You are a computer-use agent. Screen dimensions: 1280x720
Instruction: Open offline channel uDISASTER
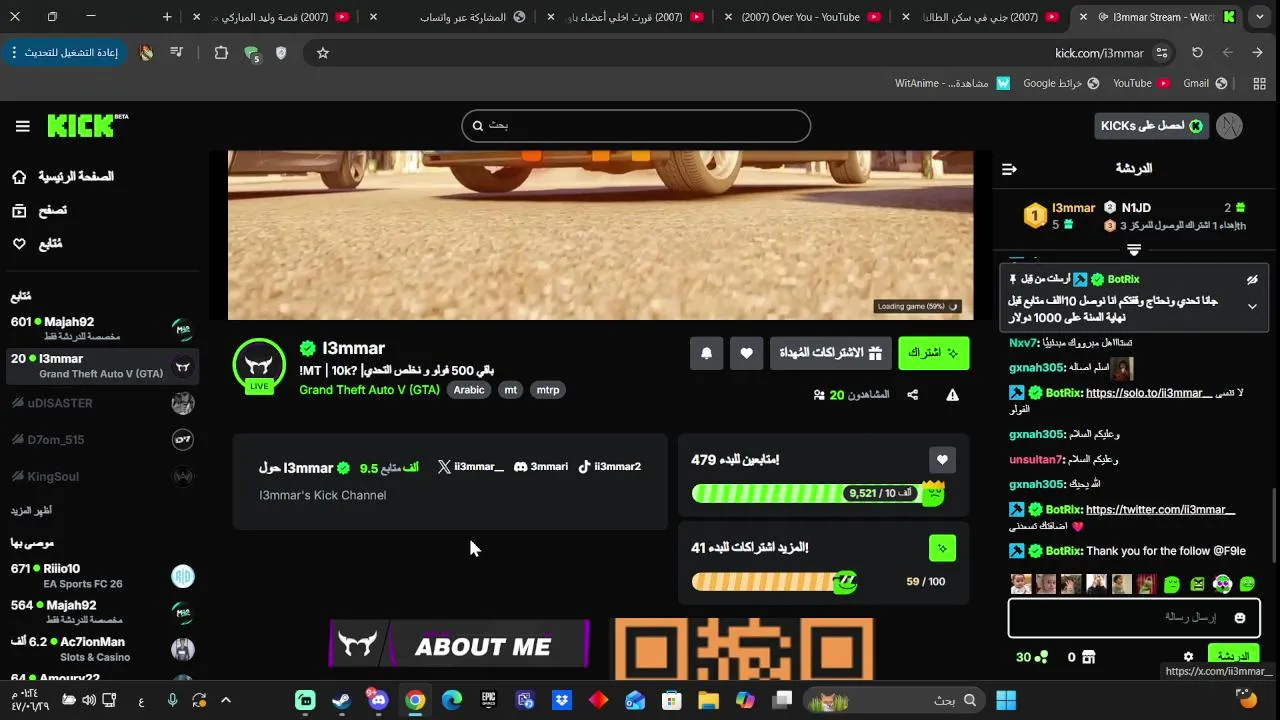click(x=101, y=403)
